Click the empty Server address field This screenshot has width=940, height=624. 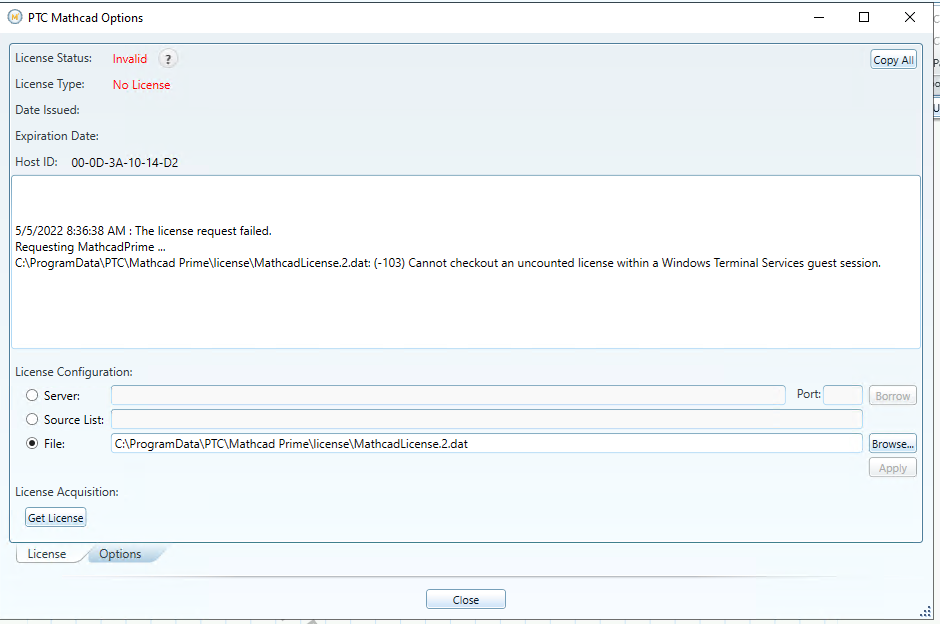coord(447,394)
